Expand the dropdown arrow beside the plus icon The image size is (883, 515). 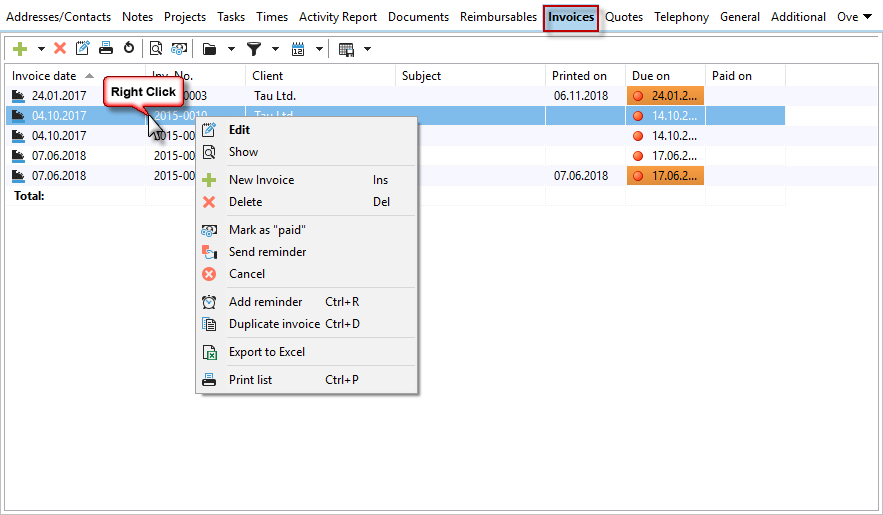tap(41, 49)
